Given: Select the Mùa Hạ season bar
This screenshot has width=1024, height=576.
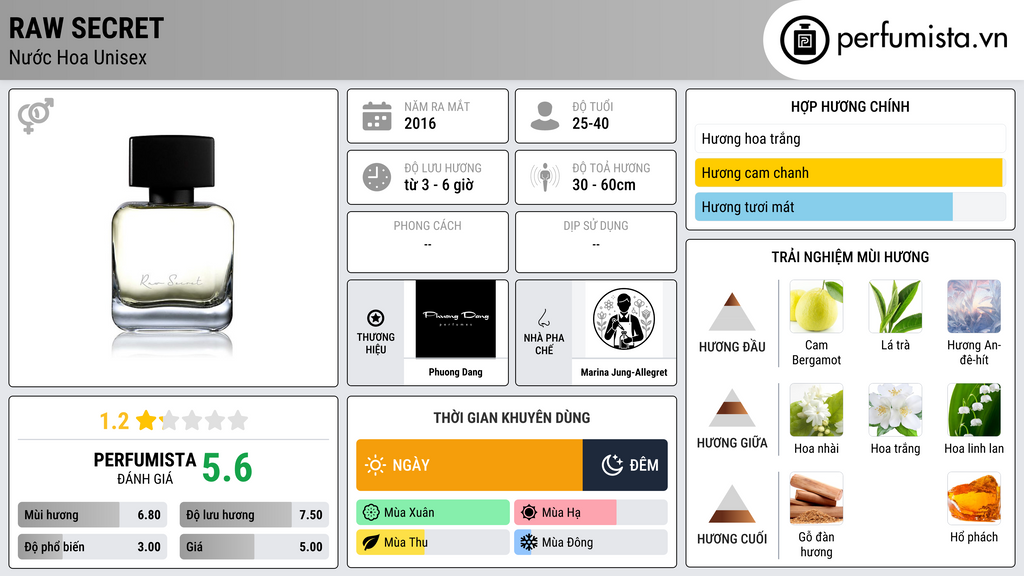Looking at the screenshot, I should [x=591, y=513].
